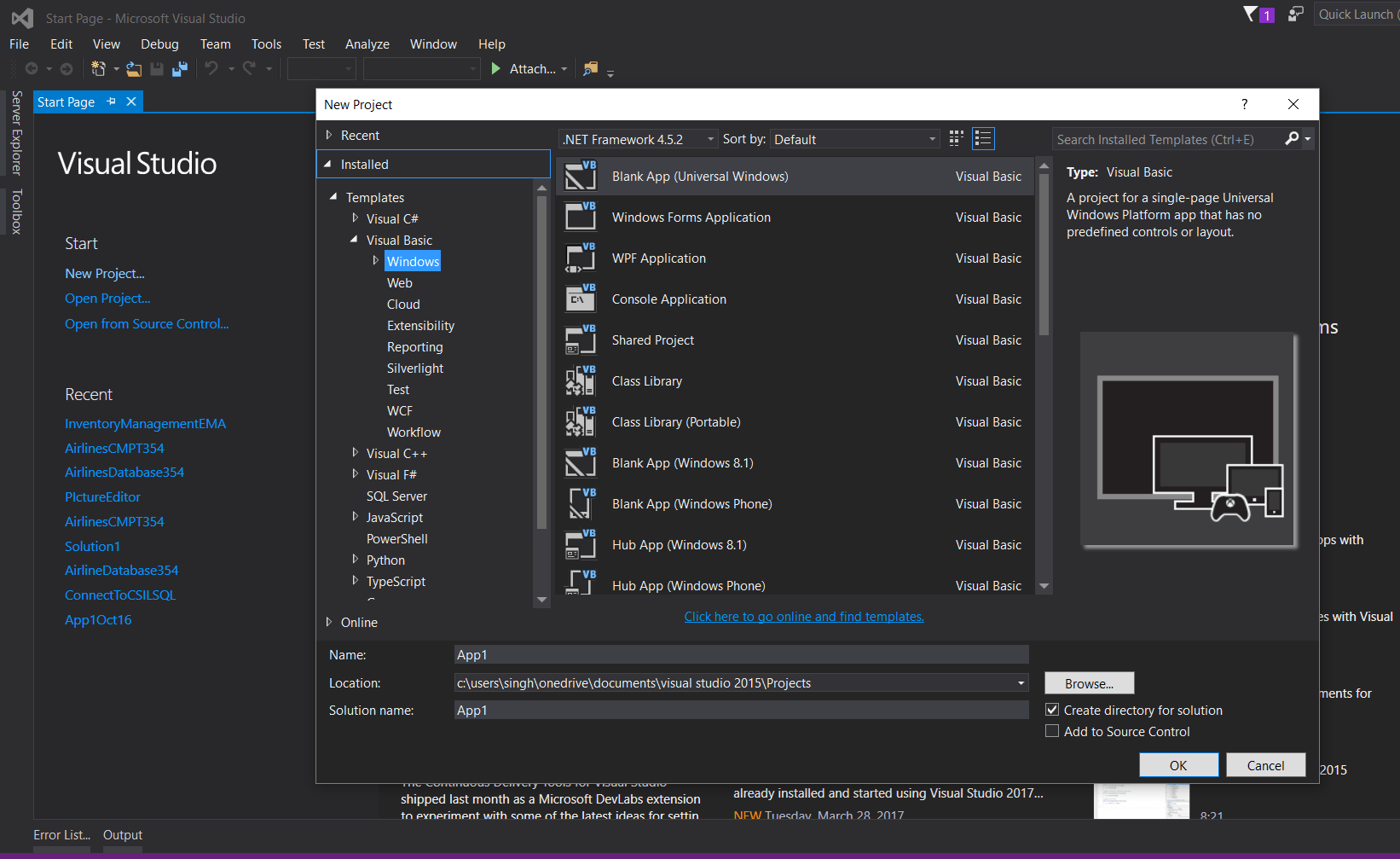Click the Find in Files toolbar icon
The width and height of the screenshot is (1400, 859).
590,69
